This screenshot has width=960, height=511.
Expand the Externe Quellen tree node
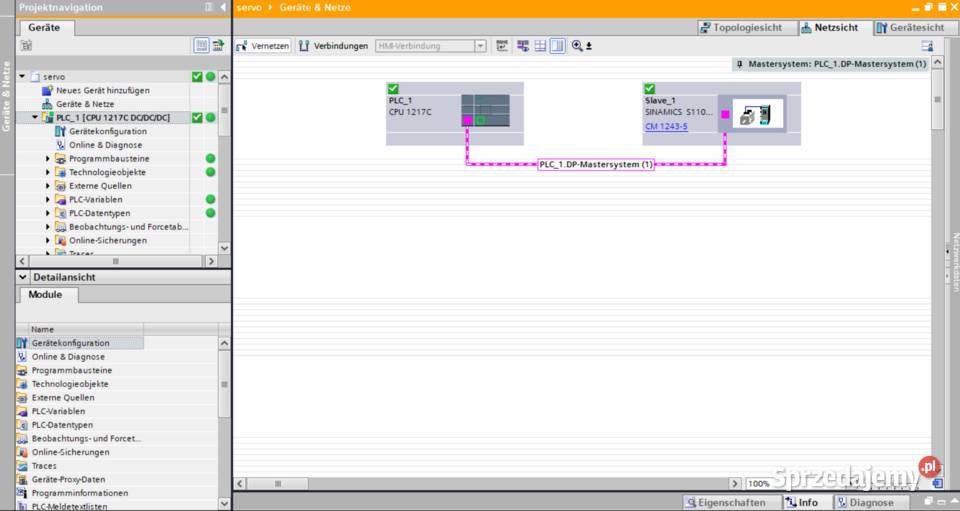click(x=48, y=185)
